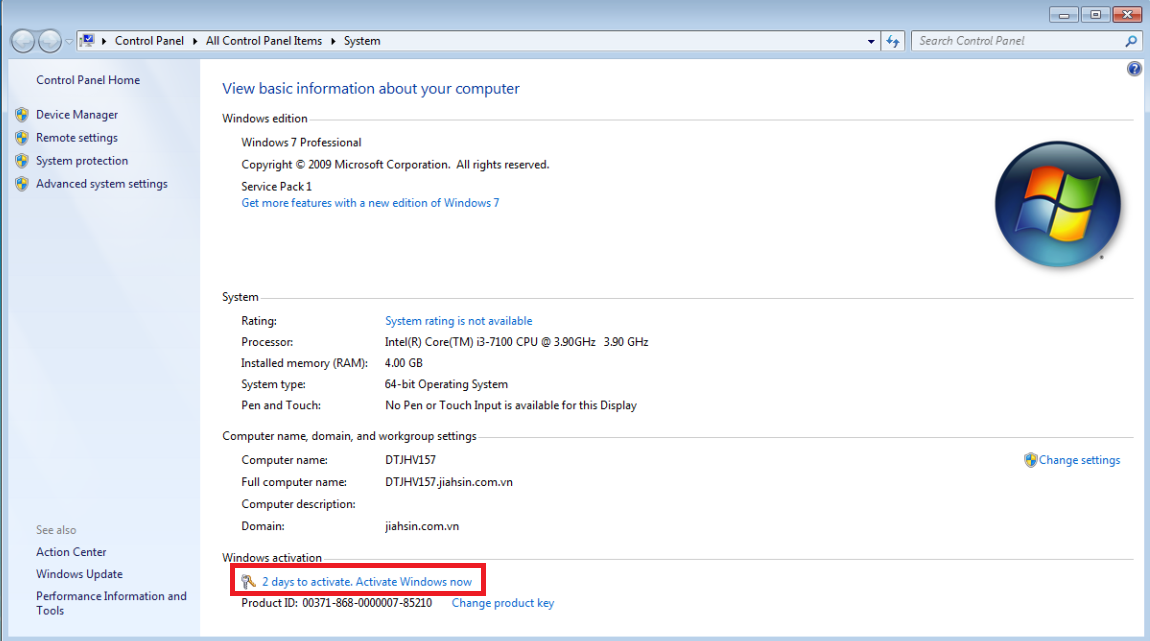Click the magnifying glass search icon
Screen dimensions: 1150x641
point(1132,41)
